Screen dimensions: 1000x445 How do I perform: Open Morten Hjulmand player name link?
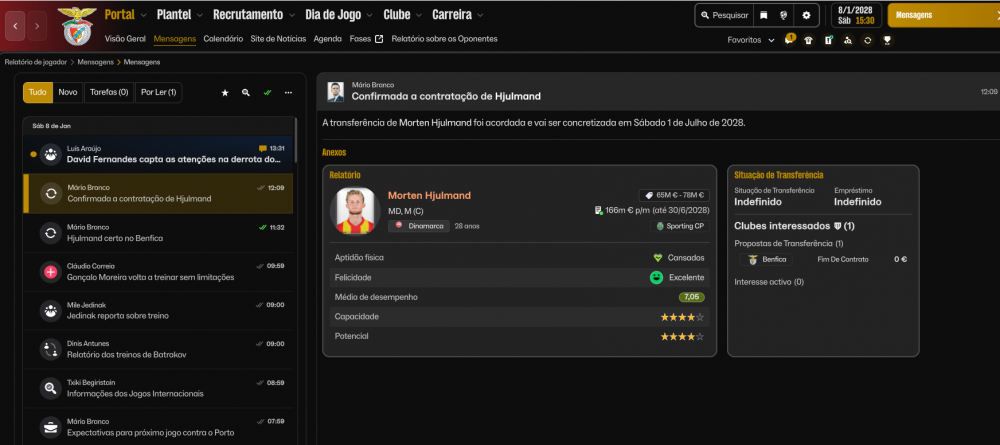[x=429, y=196]
